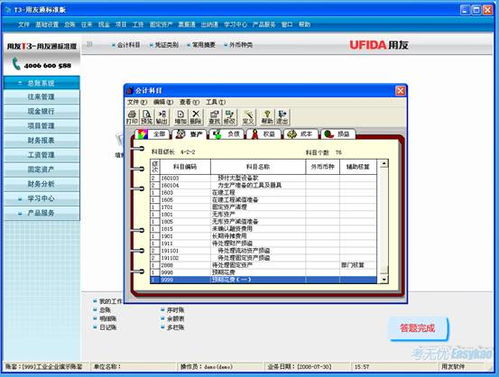499x377 pixels.
Task: Click the 预览 preview toolbar icon
Action: point(146,117)
